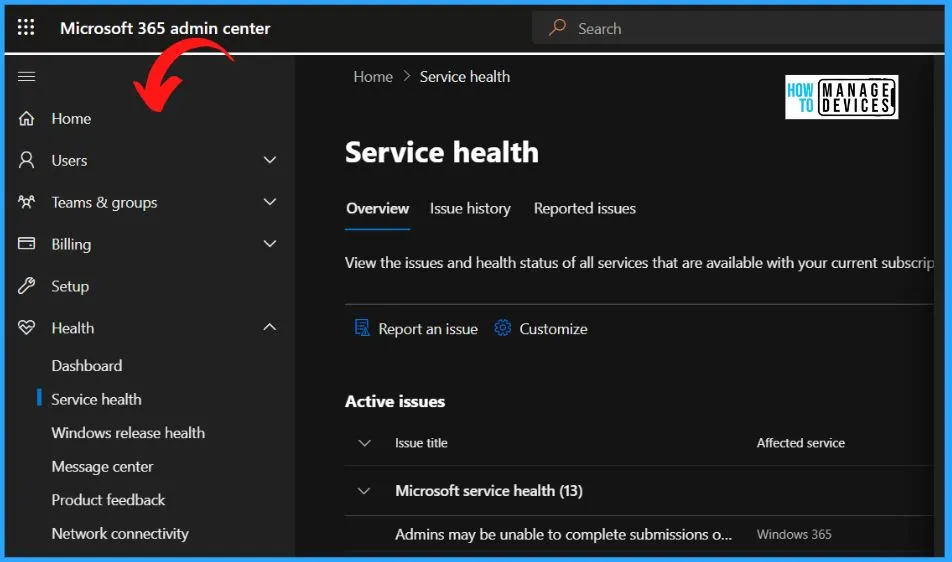
Task: Open Setup in the sidebar
Action: [x=70, y=286]
